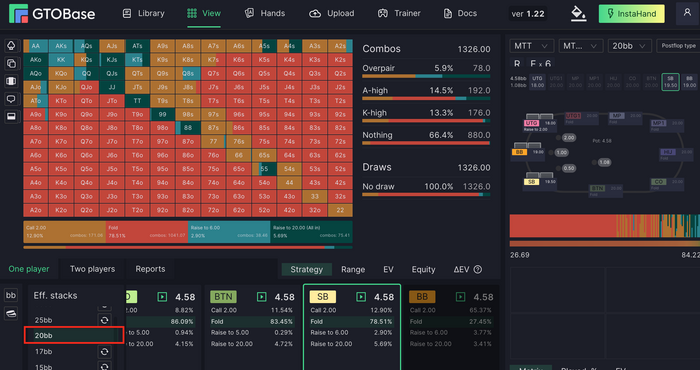Open the 20bb stack dropdown at top right
This screenshot has width=700, height=370.
630,46
